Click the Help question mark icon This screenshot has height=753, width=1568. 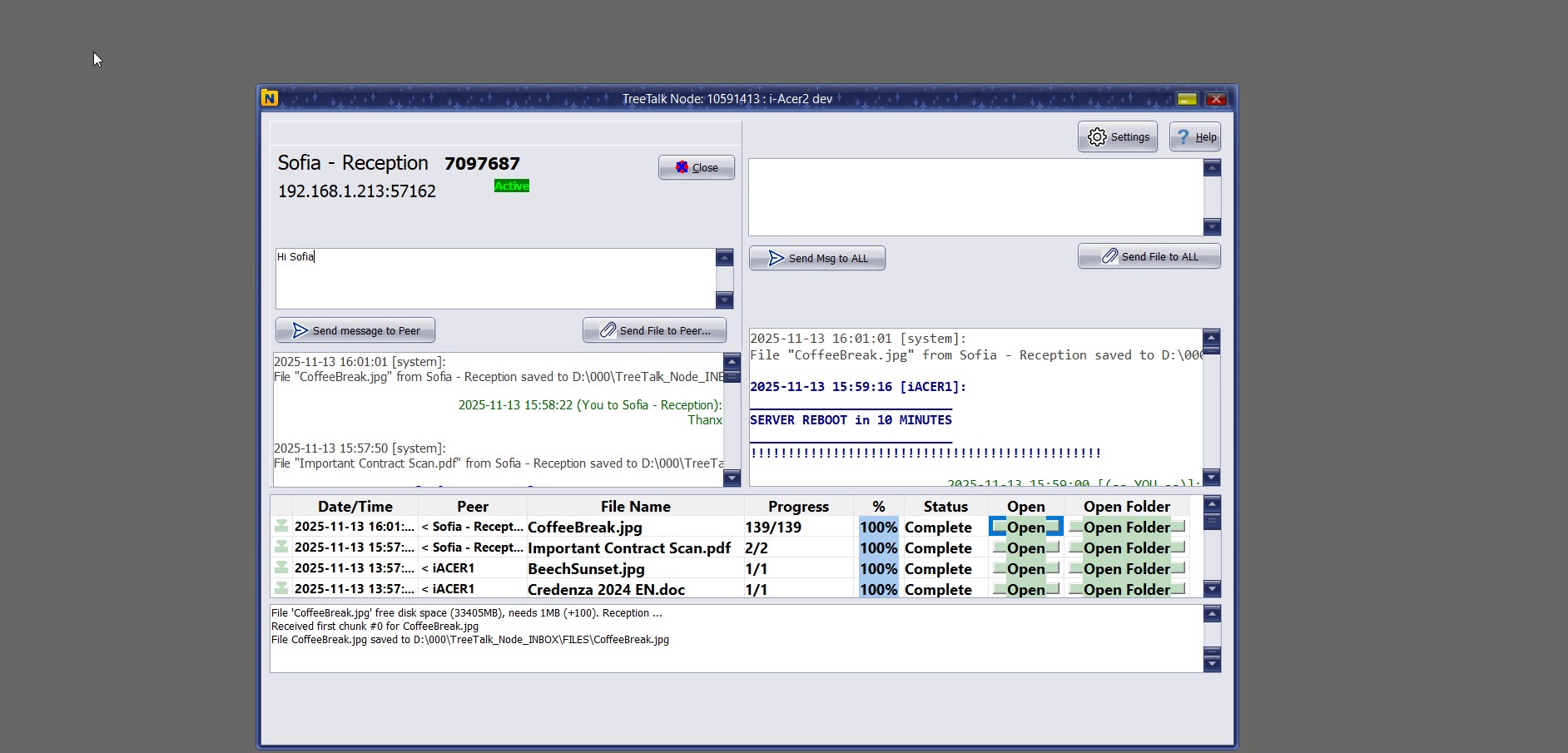click(1183, 136)
